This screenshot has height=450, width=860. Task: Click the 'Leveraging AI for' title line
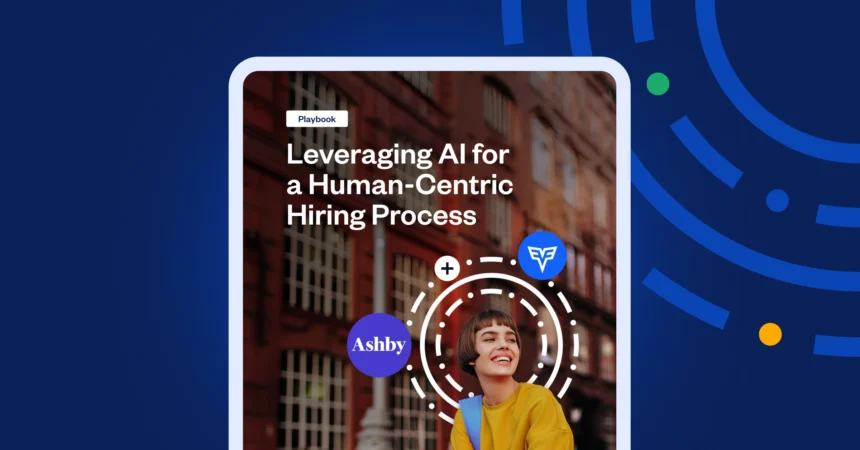398,155
